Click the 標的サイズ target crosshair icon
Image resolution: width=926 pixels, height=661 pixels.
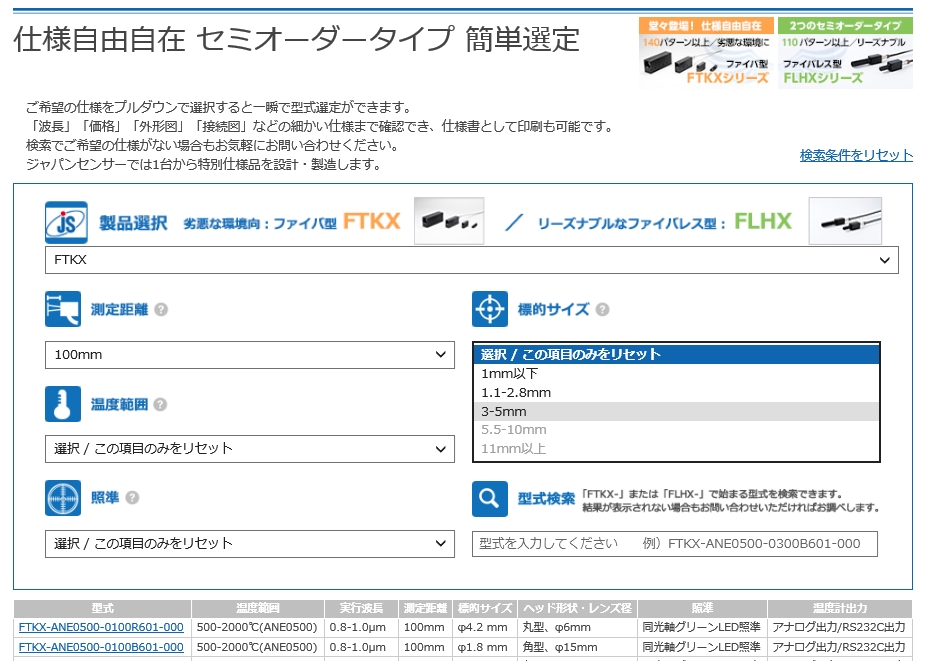click(x=490, y=309)
